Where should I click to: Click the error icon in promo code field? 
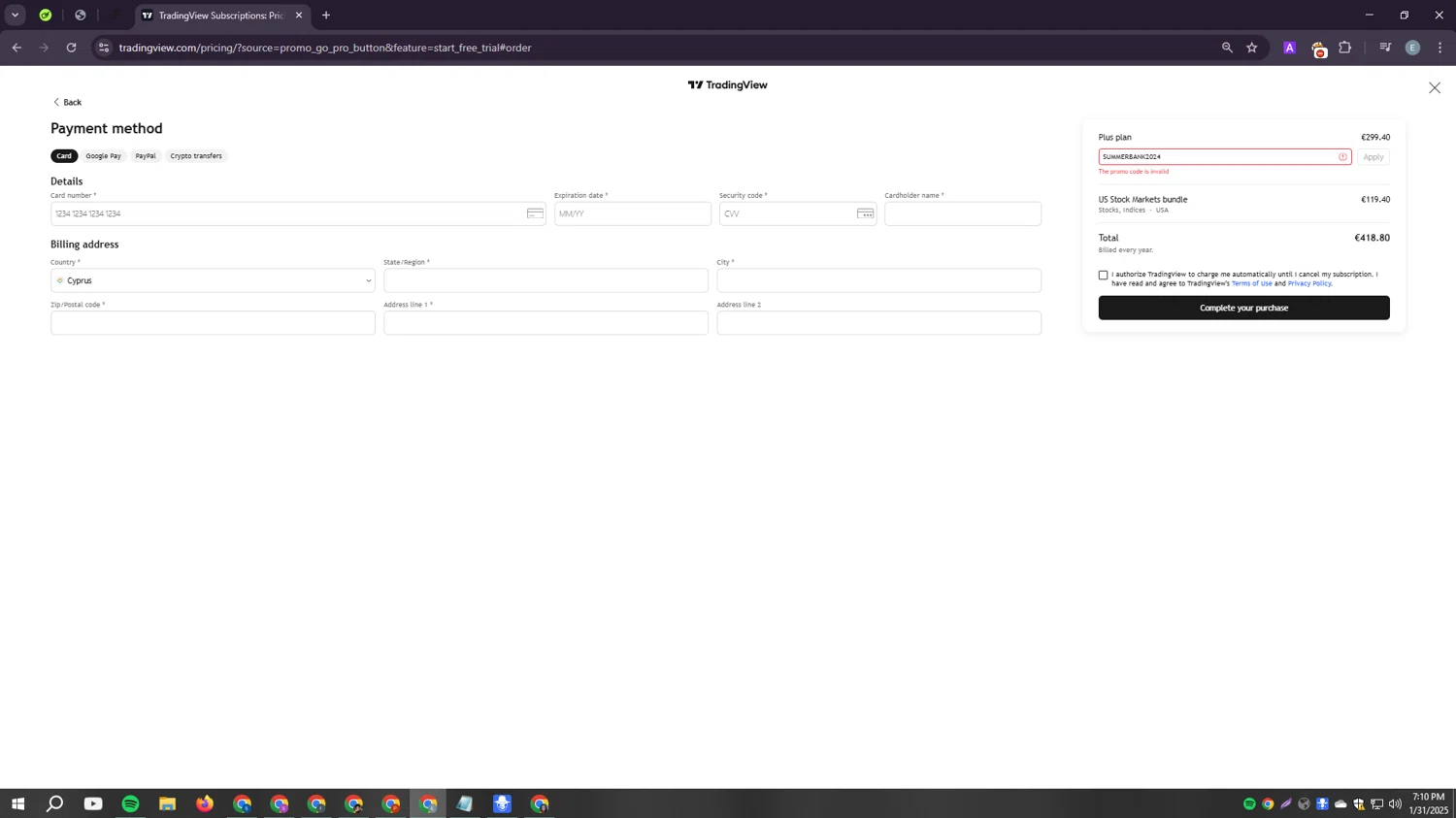tap(1342, 157)
